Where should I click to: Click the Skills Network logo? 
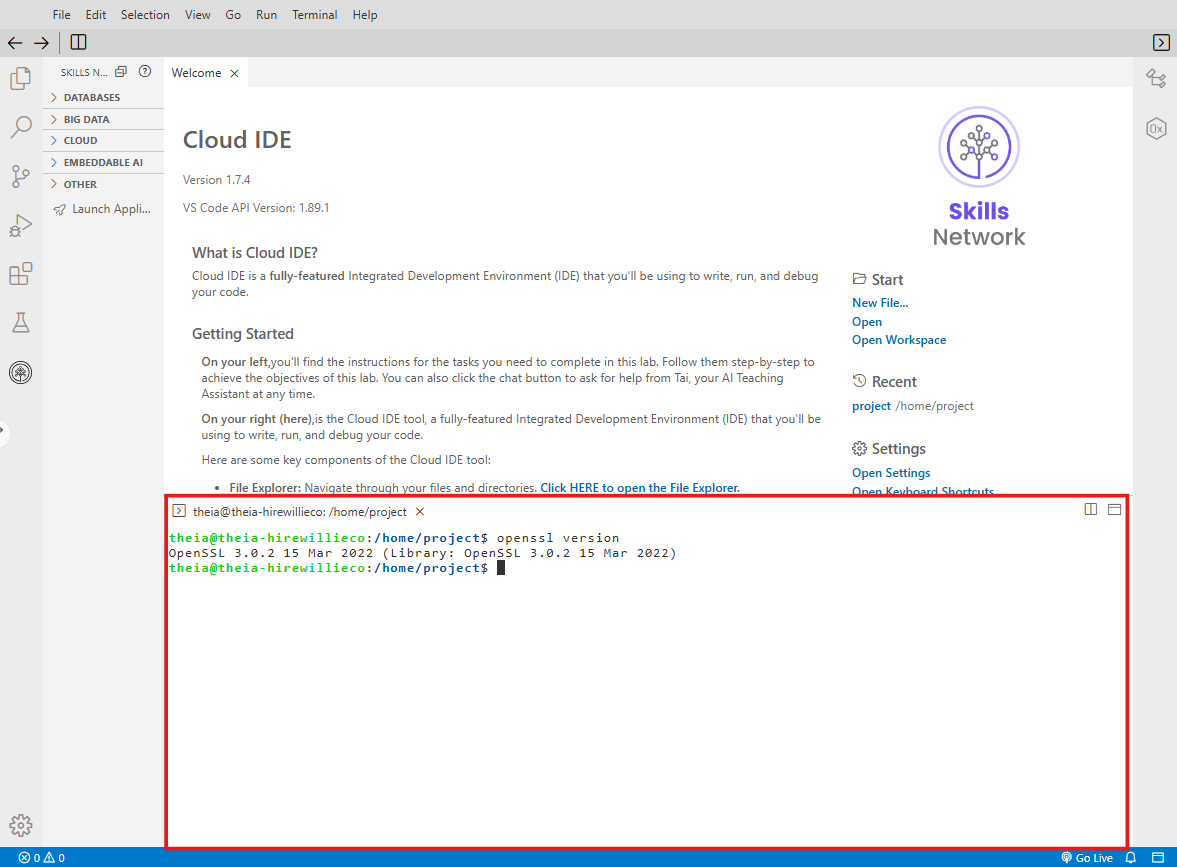979,176
